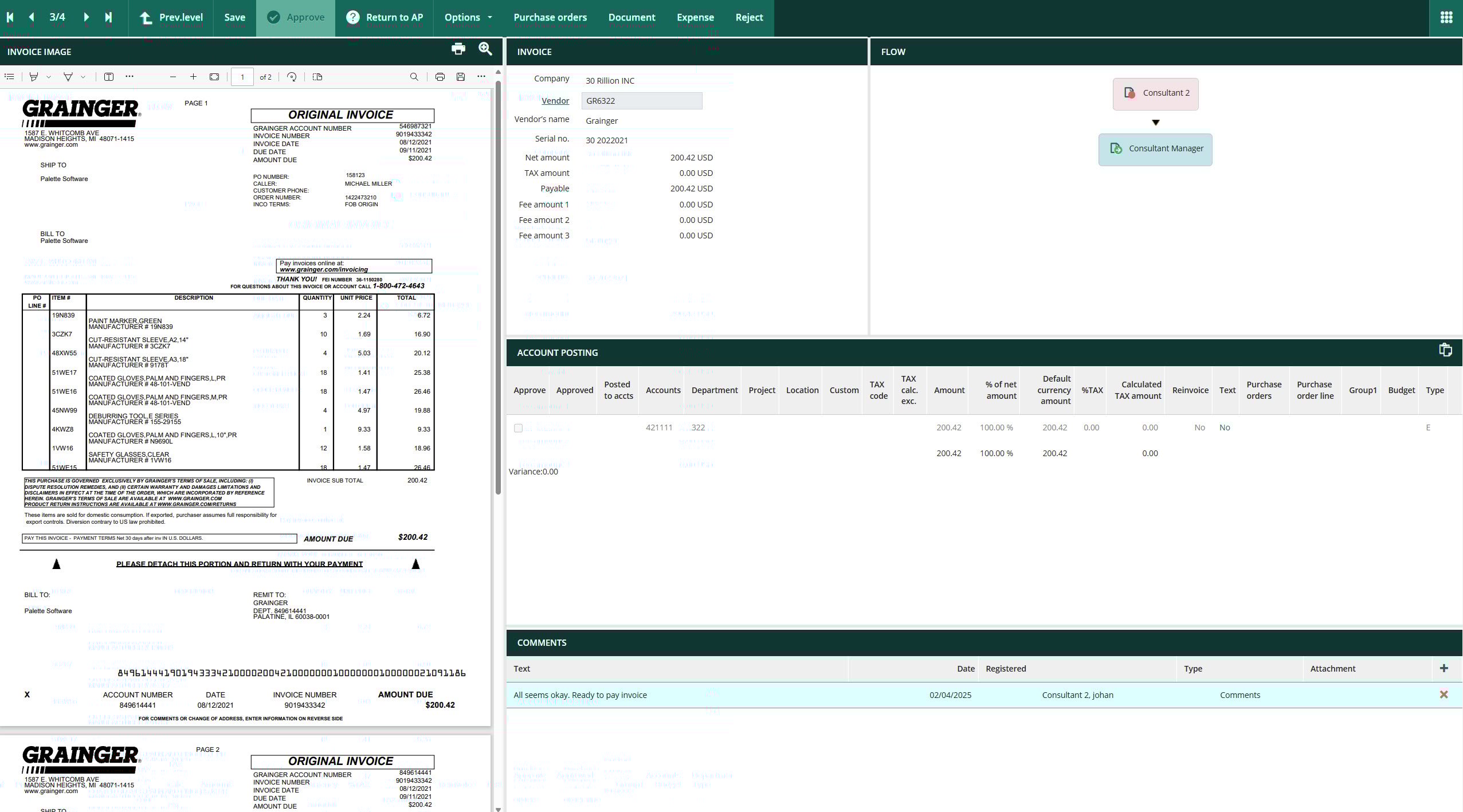Screen dimensions: 1463x812
Task: Zoom in with the PDF plus icon
Action: coord(193,77)
